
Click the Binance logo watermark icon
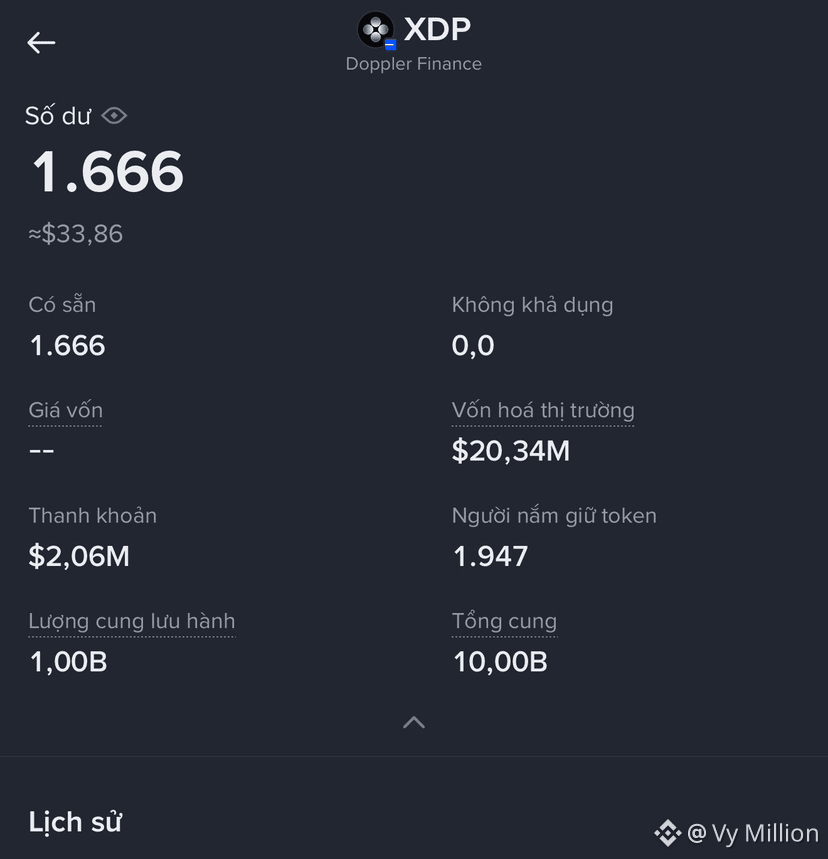point(667,833)
